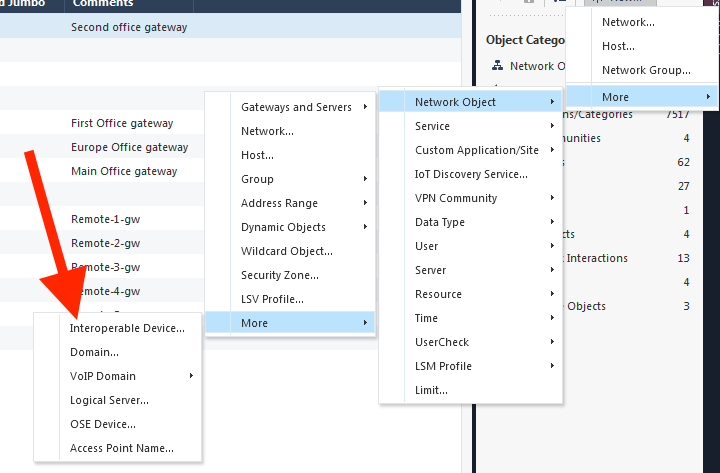Click Access Point Name entry
720x473 pixels.
click(x=121, y=448)
